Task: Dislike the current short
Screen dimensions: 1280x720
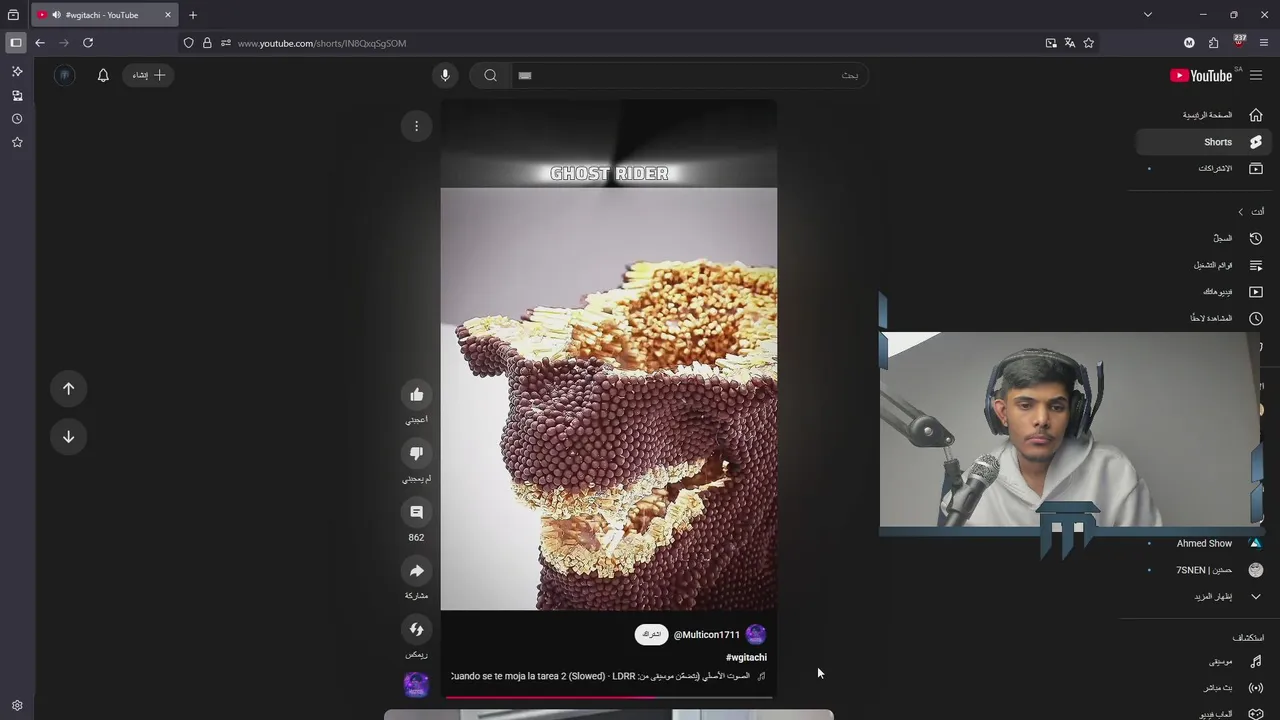Action: point(417,453)
